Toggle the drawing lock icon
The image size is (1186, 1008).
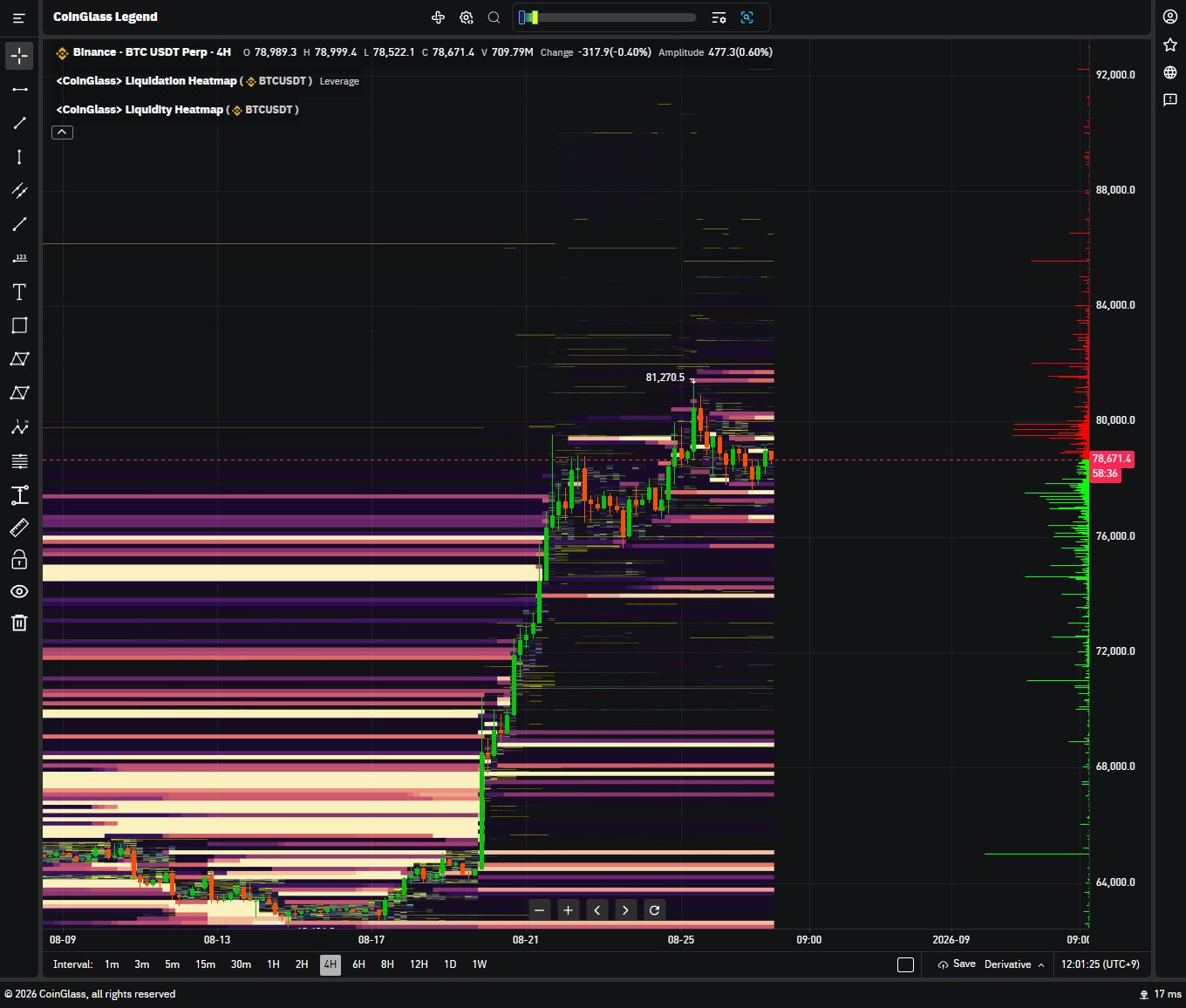pyautogui.click(x=19, y=559)
